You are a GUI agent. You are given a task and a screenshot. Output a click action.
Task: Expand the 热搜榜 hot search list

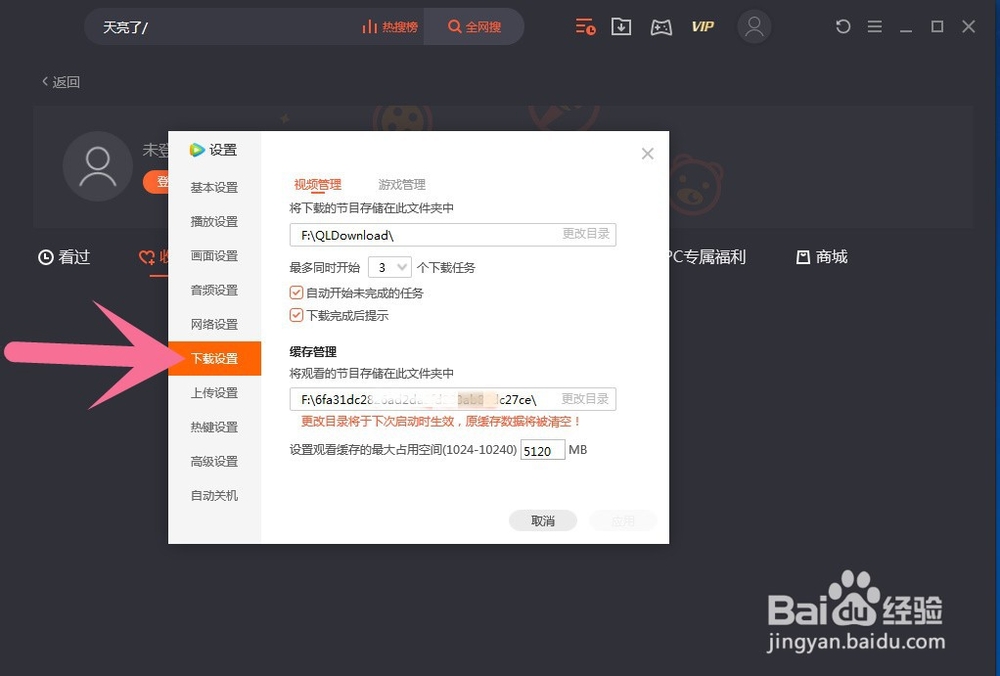[x=390, y=27]
